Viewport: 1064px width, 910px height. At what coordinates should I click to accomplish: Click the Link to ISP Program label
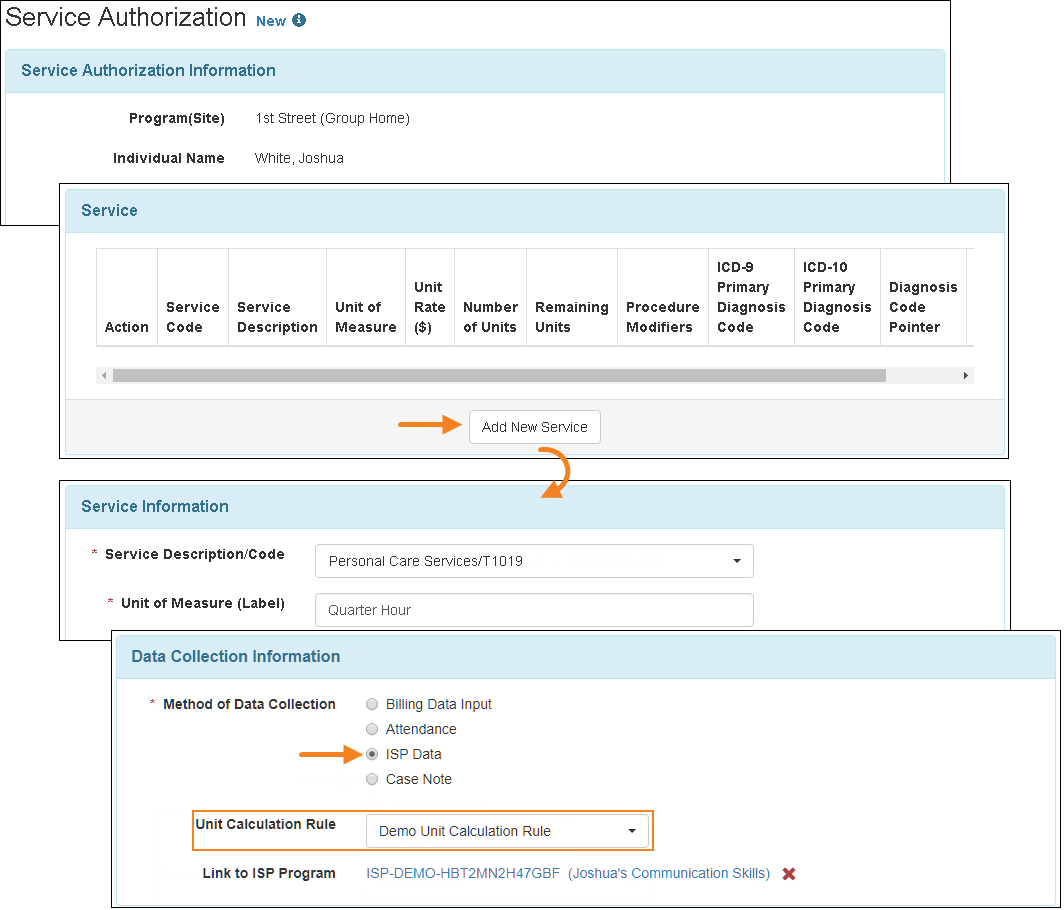(269, 873)
